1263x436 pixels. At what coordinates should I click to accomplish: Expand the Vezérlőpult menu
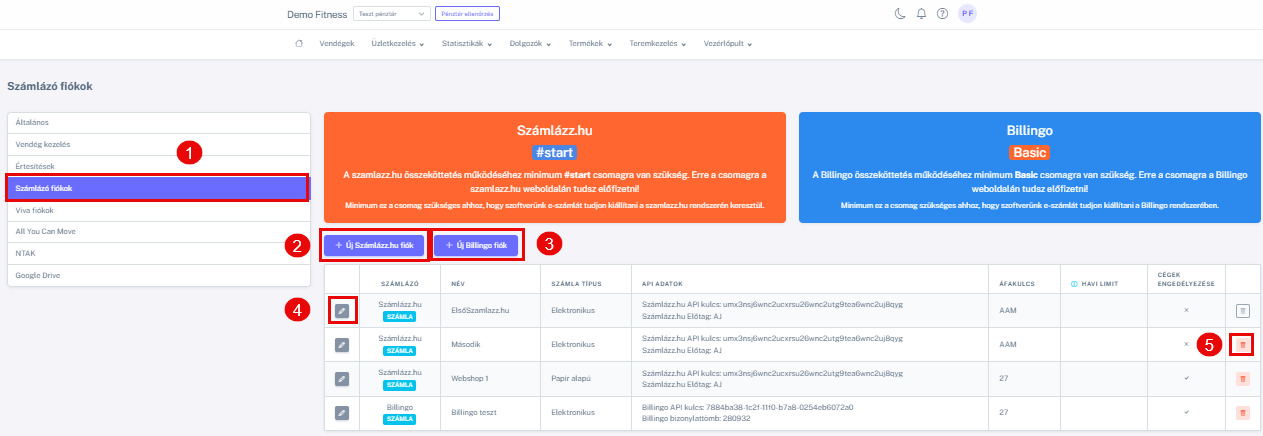[728, 44]
